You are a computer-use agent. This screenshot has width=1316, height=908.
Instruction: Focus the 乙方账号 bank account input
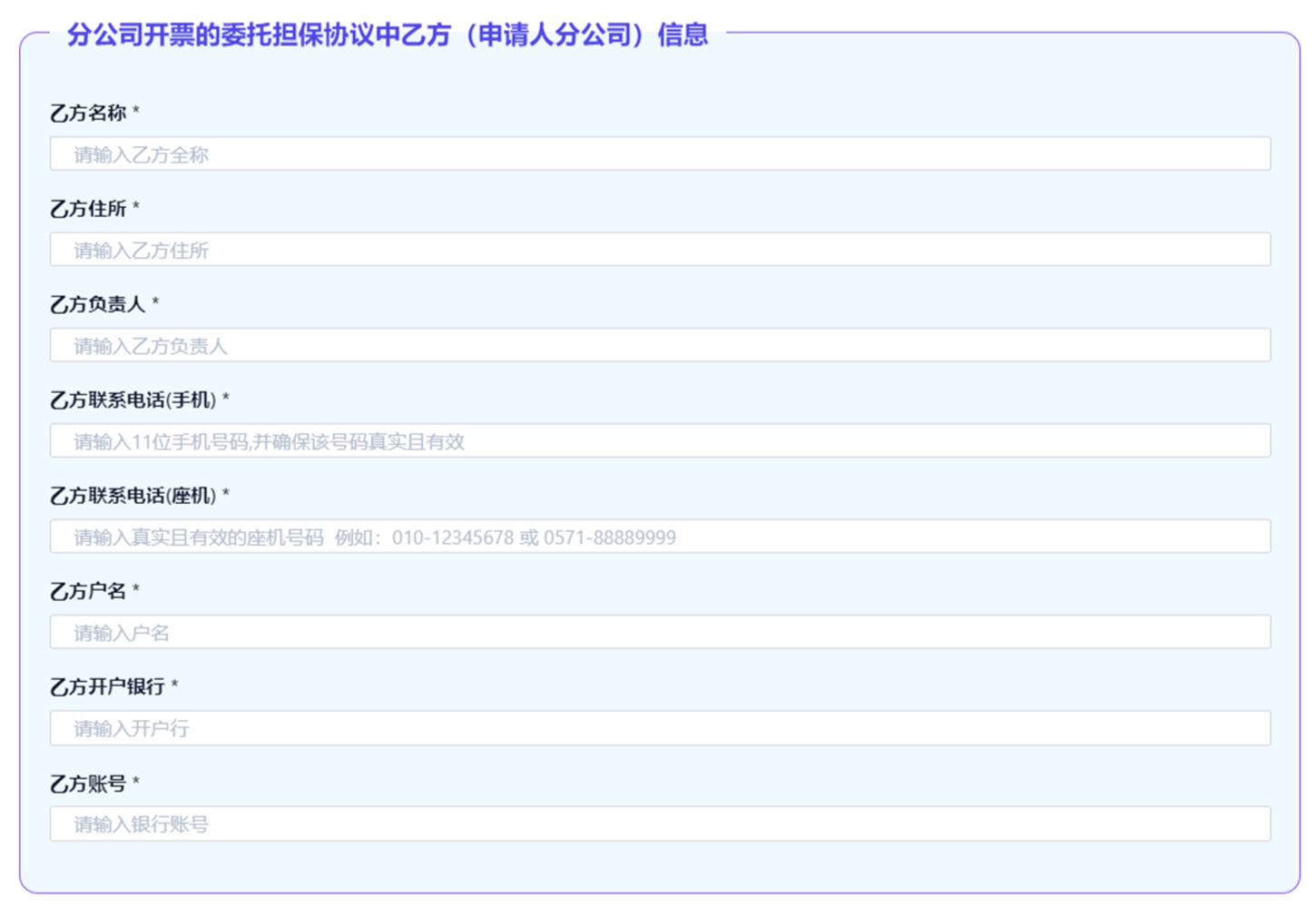[x=660, y=824]
